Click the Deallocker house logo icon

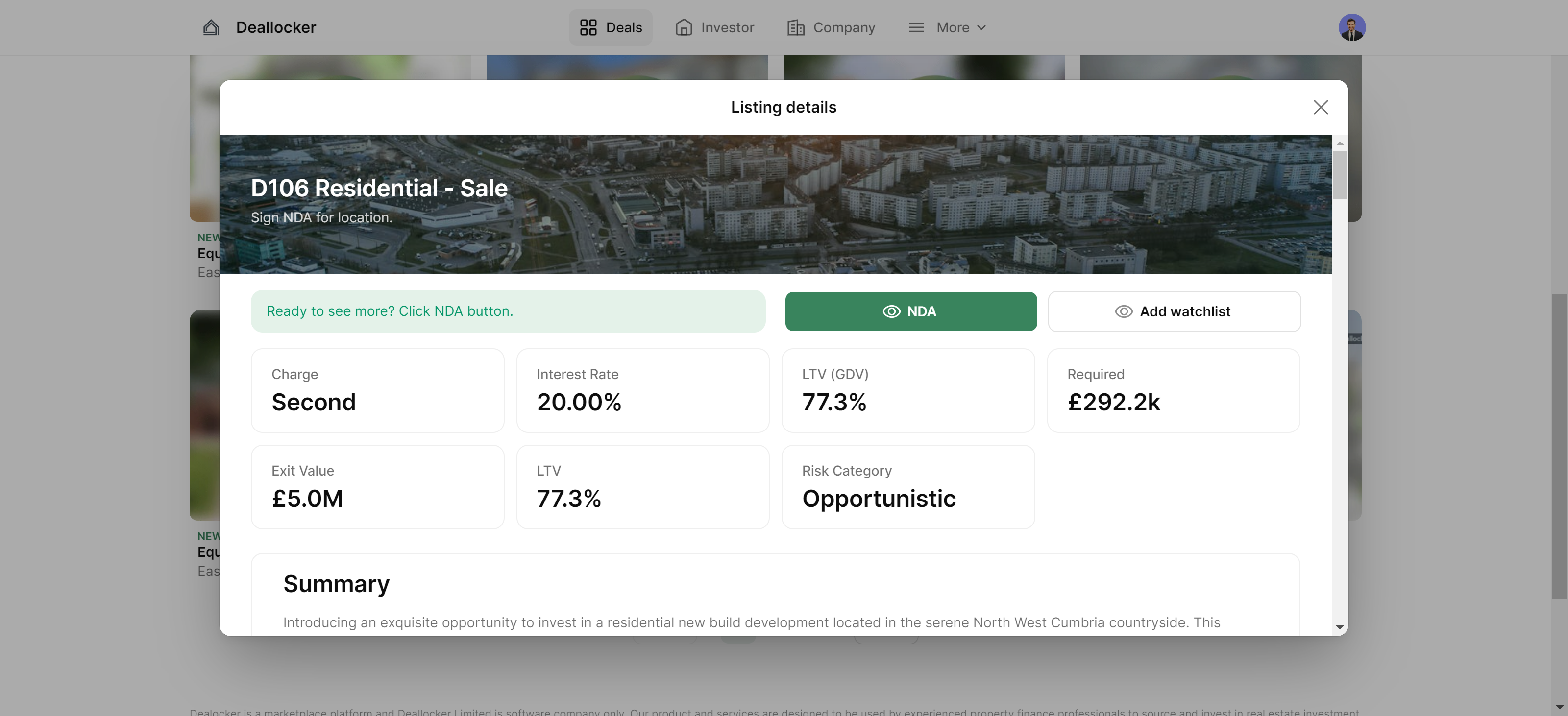(x=211, y=27)
